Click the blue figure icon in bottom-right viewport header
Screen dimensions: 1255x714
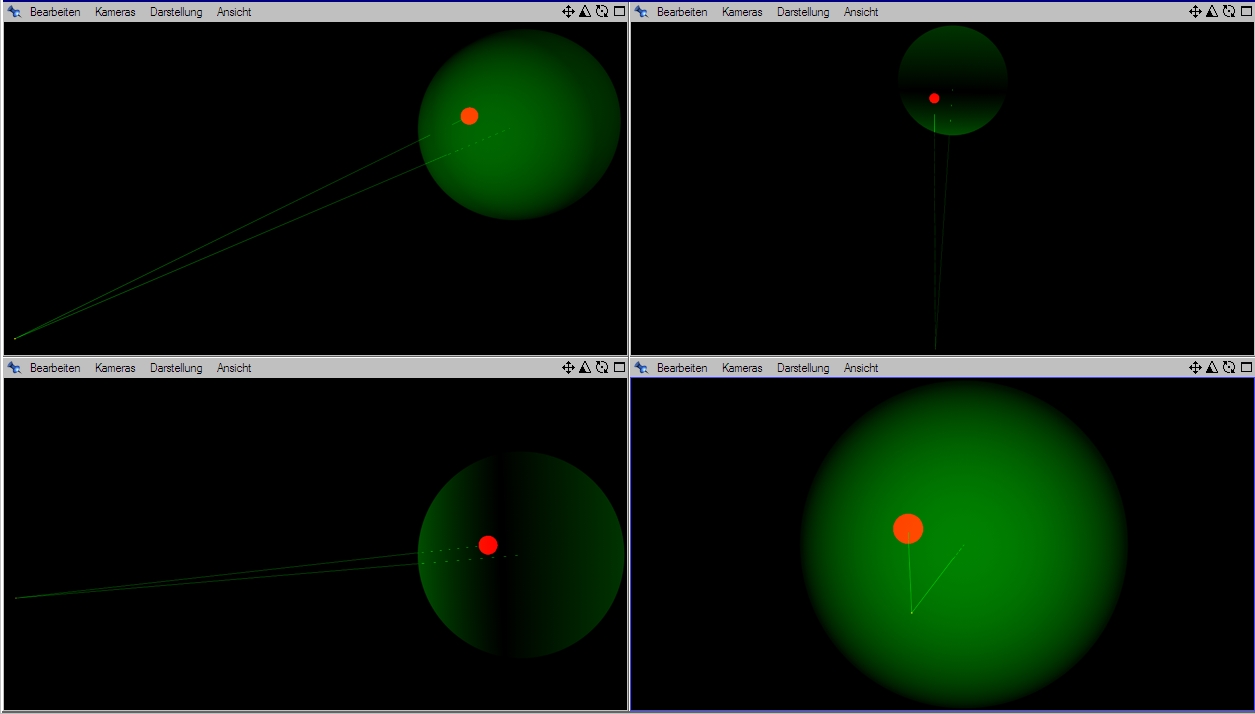click(x=642, y=368)
